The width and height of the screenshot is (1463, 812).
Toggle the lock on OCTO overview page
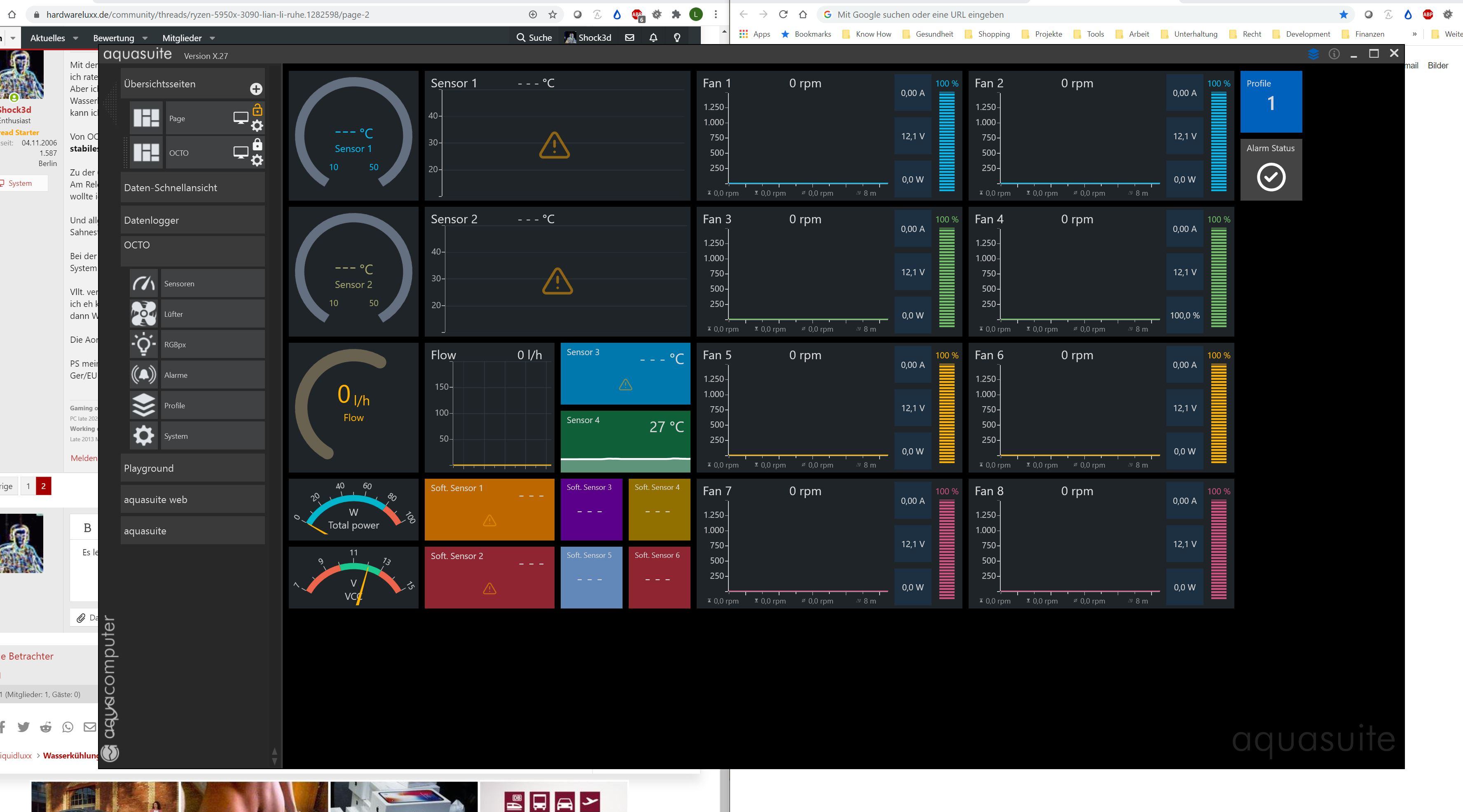[x=257, y=144]
